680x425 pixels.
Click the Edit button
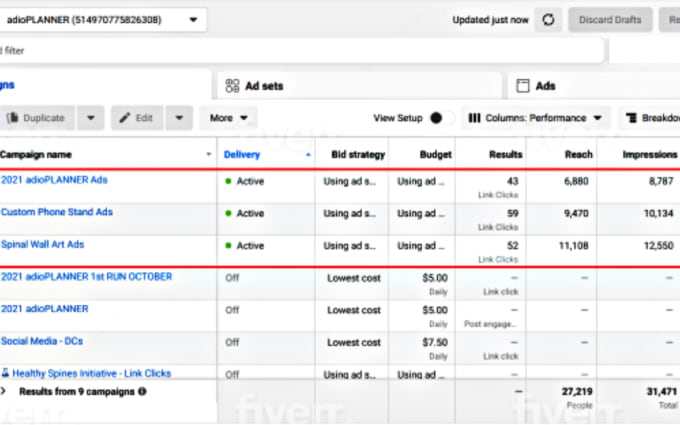(x=137, y=118)
